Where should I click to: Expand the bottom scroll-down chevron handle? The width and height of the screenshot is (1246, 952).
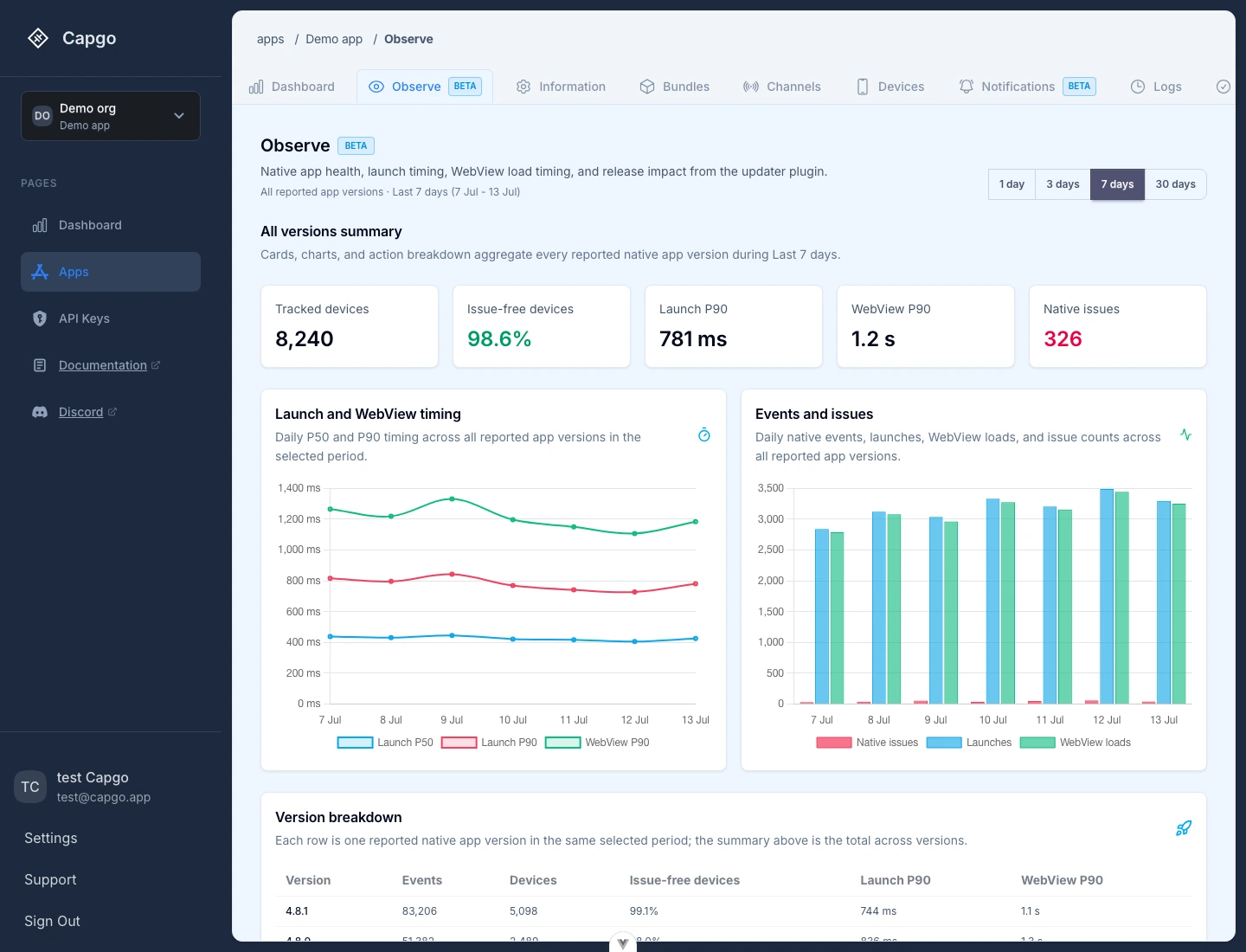coord(623,943)
